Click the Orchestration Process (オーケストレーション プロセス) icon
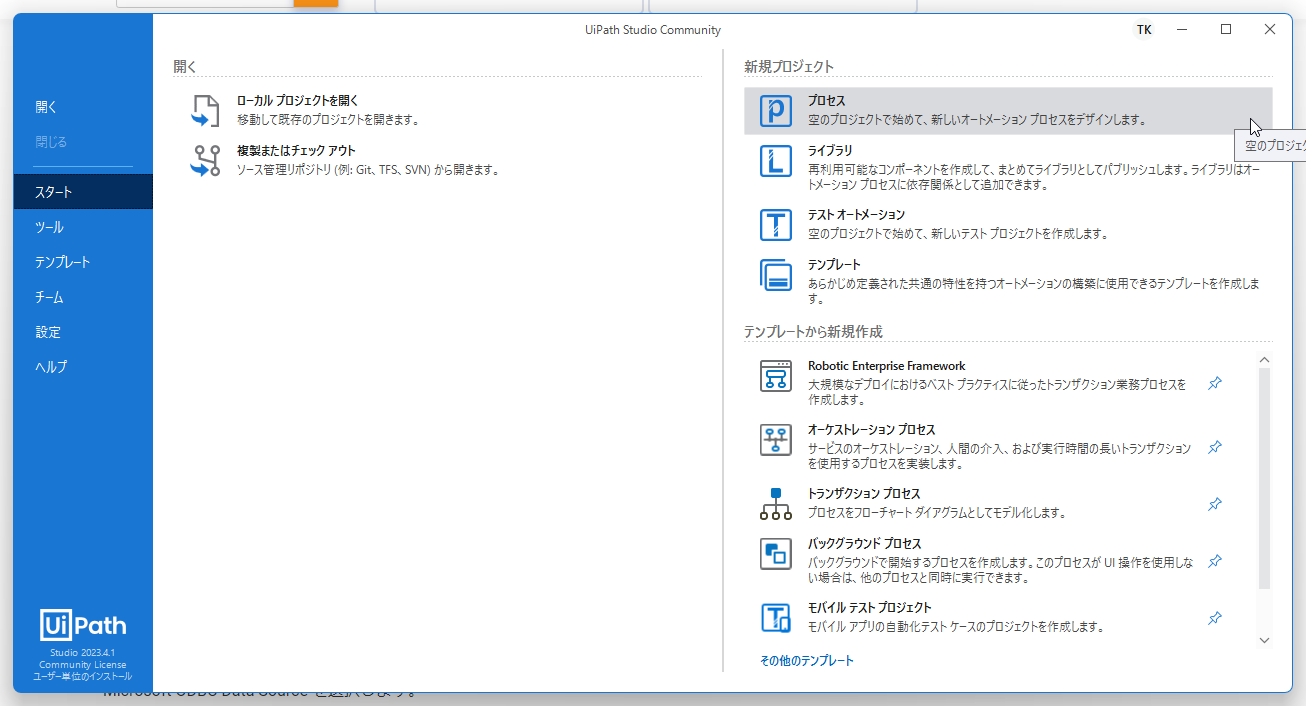The height and width of the screenshot is (706, 1306). (x=776, y=440)
